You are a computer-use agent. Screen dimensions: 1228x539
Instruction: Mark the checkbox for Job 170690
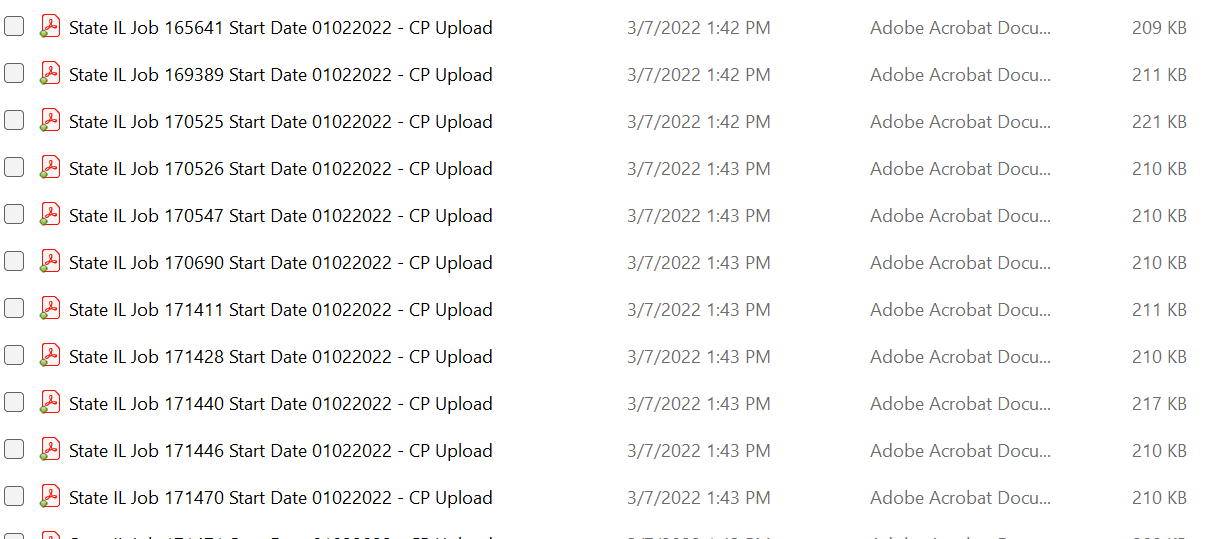[x=14, y=261]
